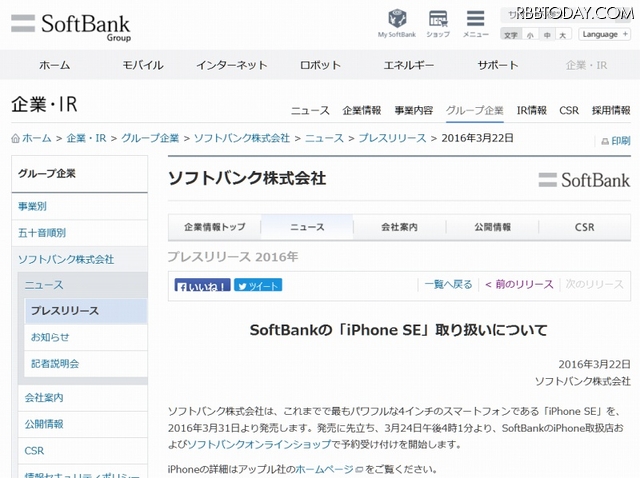Image resolution: width=640 pixels, height=478 pixels.
Task: Open 記者説明会 in the sidebar
Action: click(86, 364)
